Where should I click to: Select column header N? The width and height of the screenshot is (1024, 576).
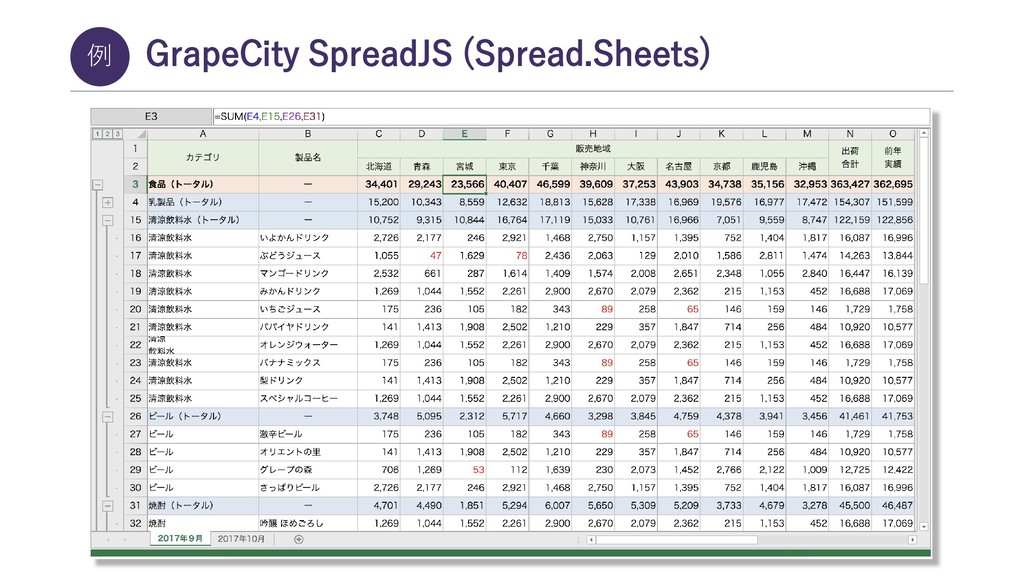click(x=850, y=134)
